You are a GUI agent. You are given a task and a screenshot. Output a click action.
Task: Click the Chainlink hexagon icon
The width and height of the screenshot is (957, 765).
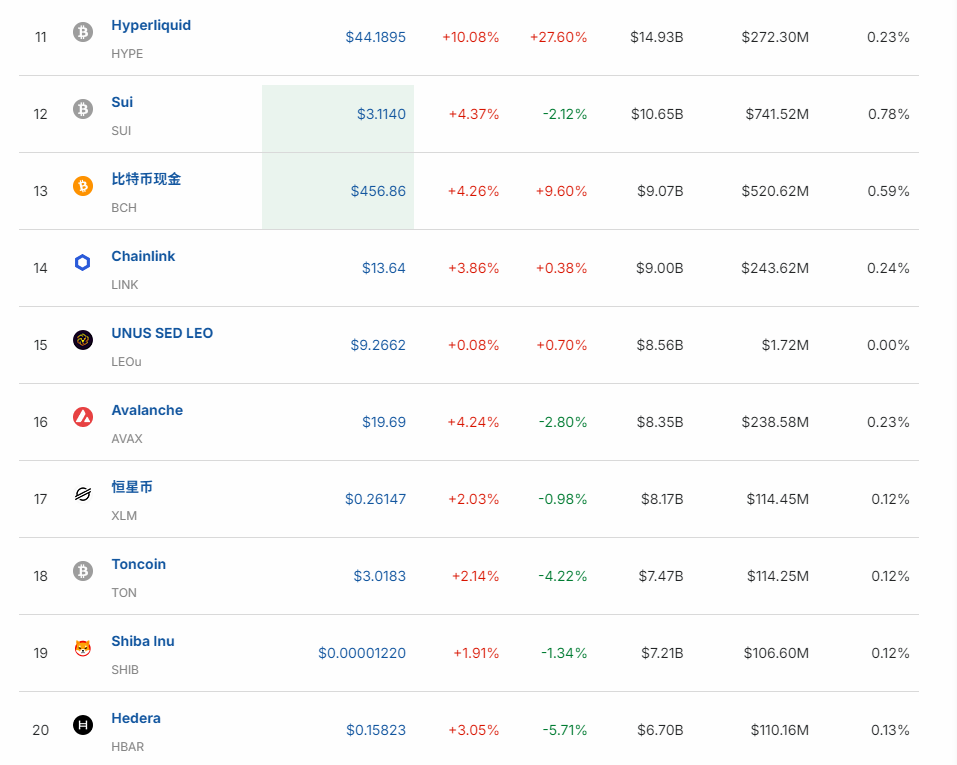point(83,263)
